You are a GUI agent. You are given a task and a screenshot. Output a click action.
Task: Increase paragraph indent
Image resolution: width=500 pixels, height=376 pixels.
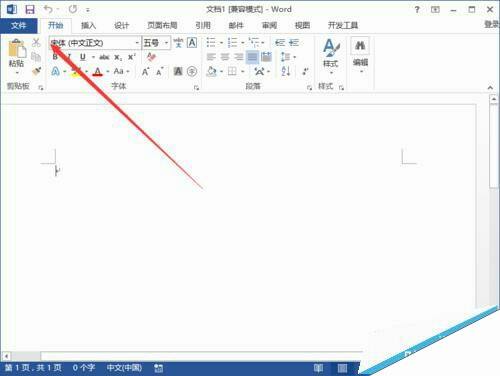point(294,43)
